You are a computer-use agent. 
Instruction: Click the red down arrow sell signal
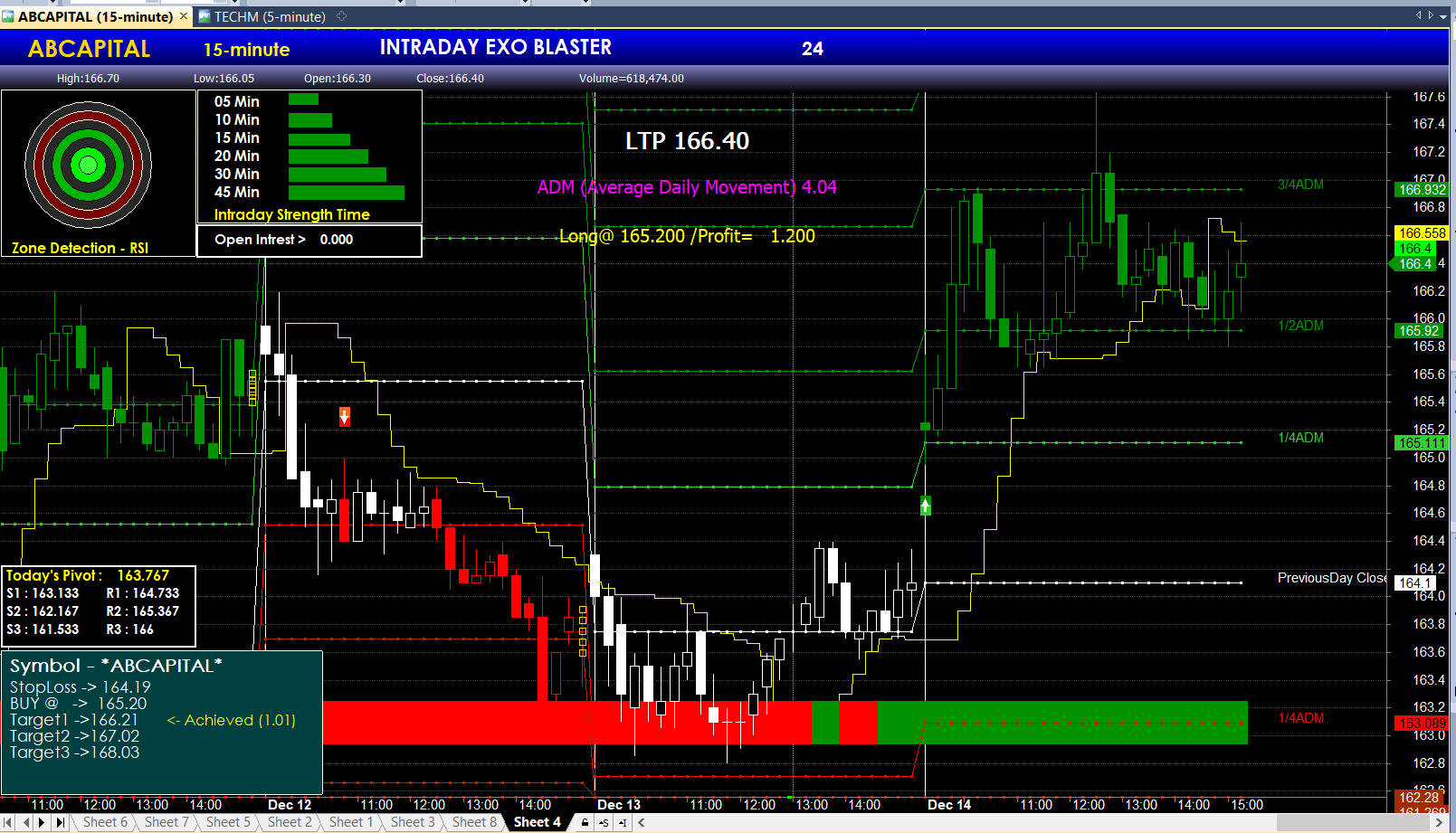pos(345,416)
